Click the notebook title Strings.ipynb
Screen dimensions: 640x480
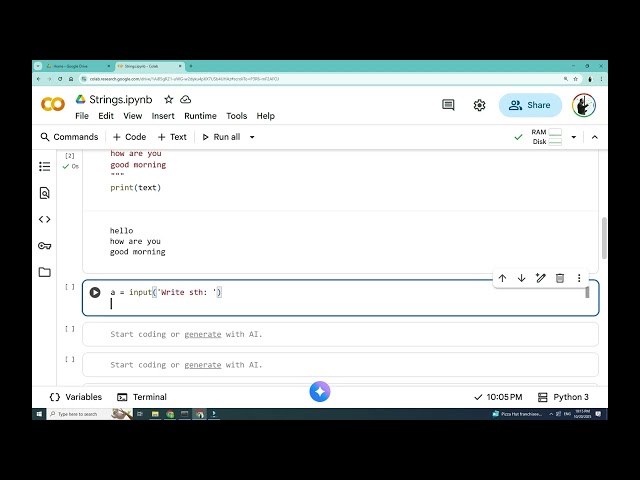pos(120,99)
